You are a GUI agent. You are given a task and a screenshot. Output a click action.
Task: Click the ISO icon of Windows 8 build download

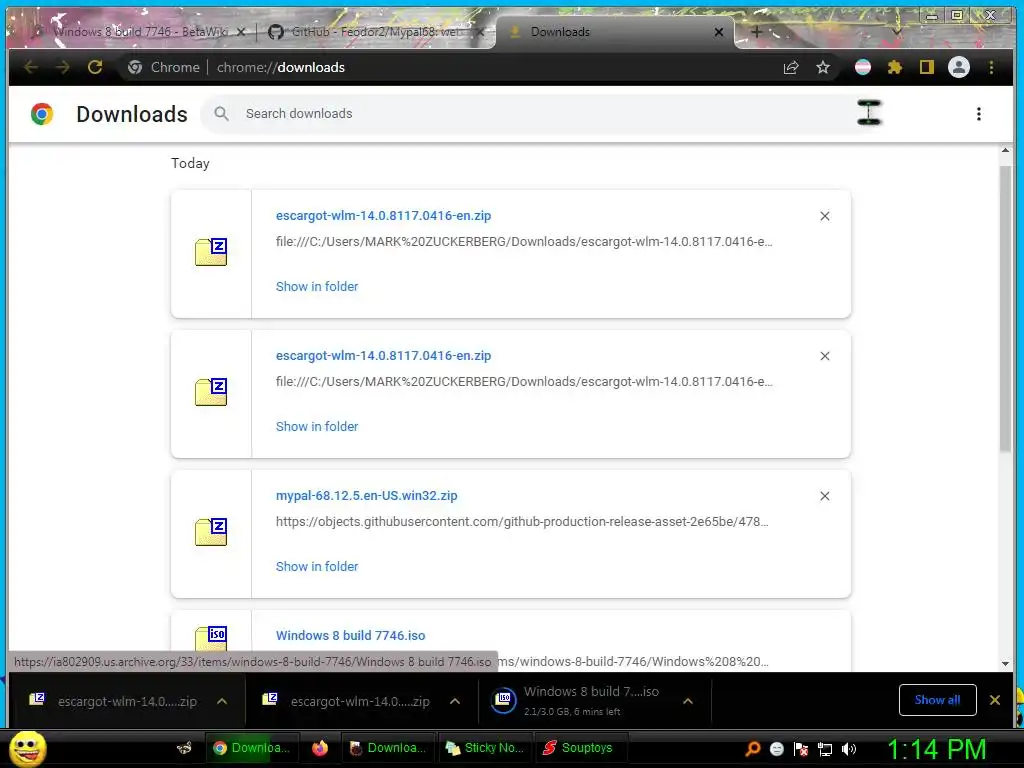tap(211, 638)
